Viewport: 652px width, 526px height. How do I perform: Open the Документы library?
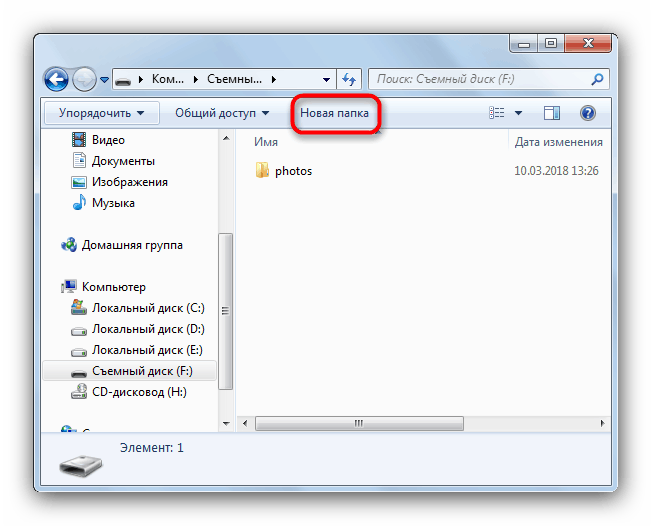pos(123,161)
